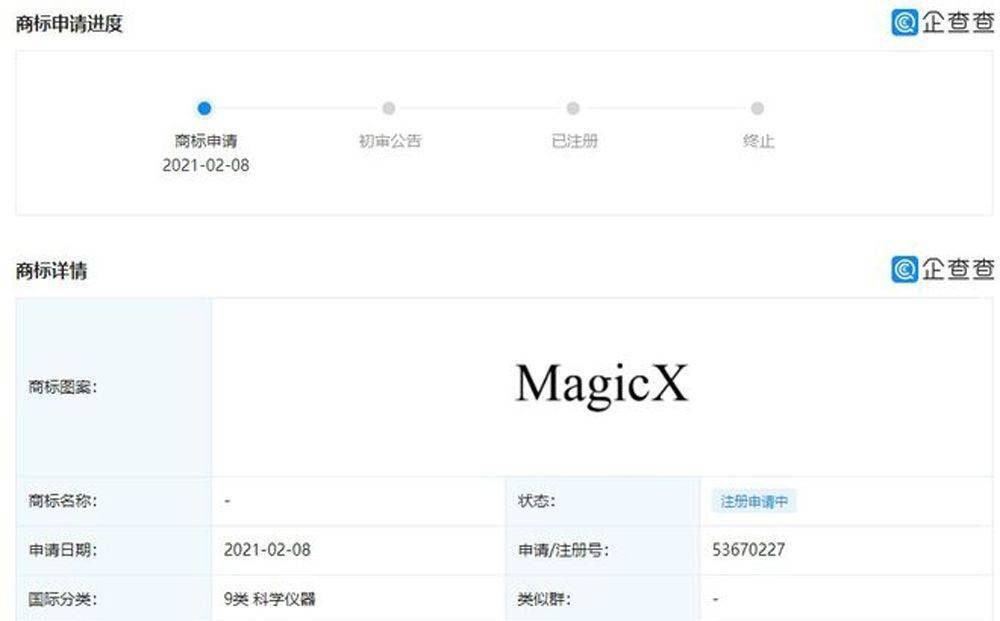Click the blue 商标申请 progress step dot
This screenshot has height=621, width=1000.
tap(204, 108)
